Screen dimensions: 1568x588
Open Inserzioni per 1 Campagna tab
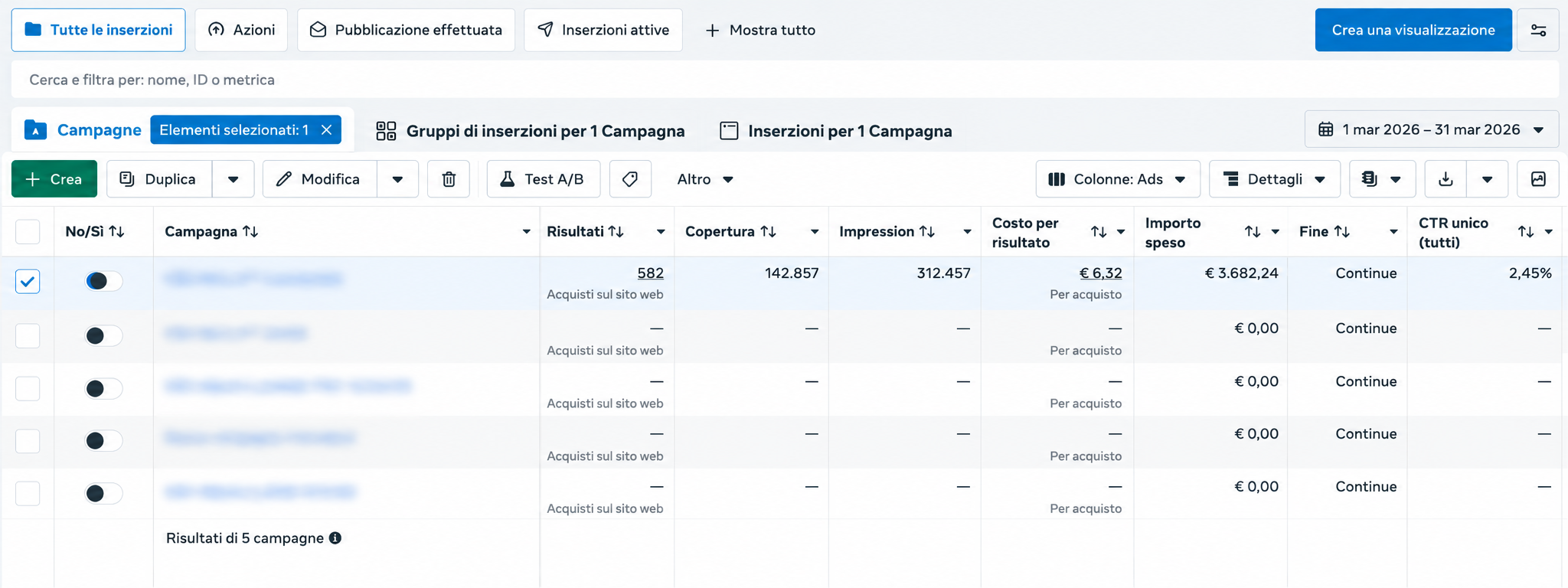pos(836,131)
